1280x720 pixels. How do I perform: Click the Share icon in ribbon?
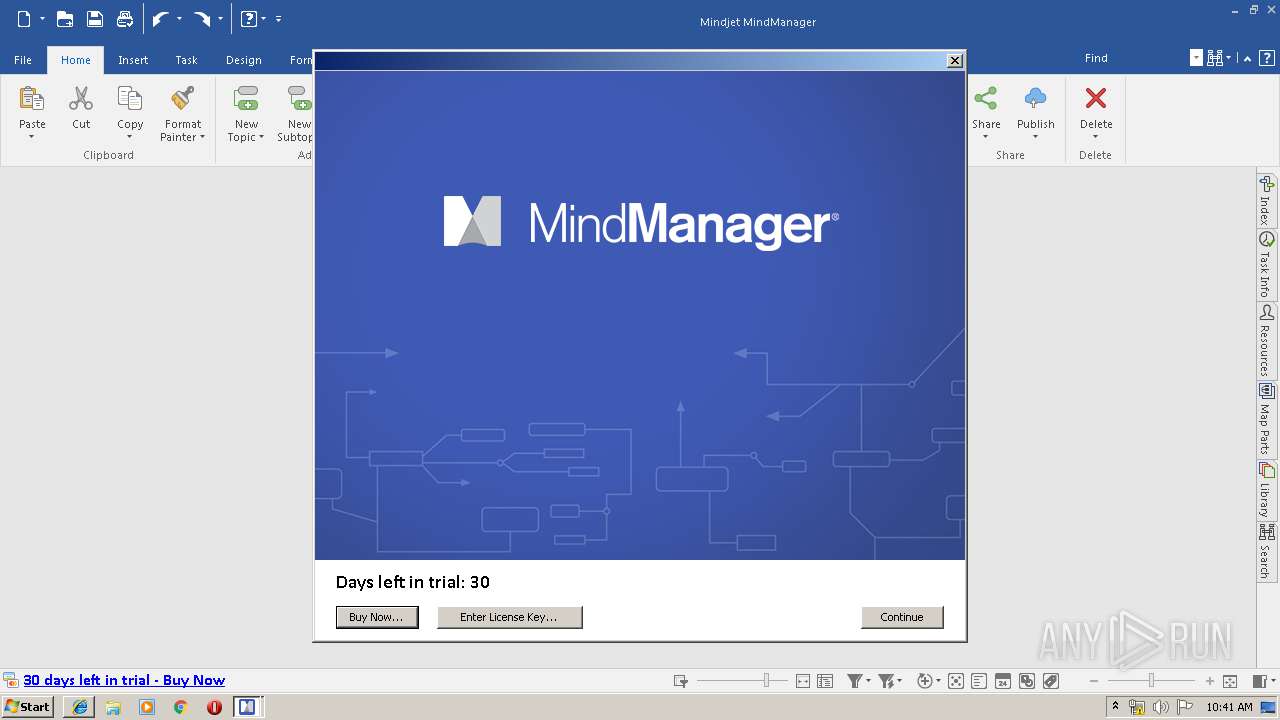click(x=986, y=98)
